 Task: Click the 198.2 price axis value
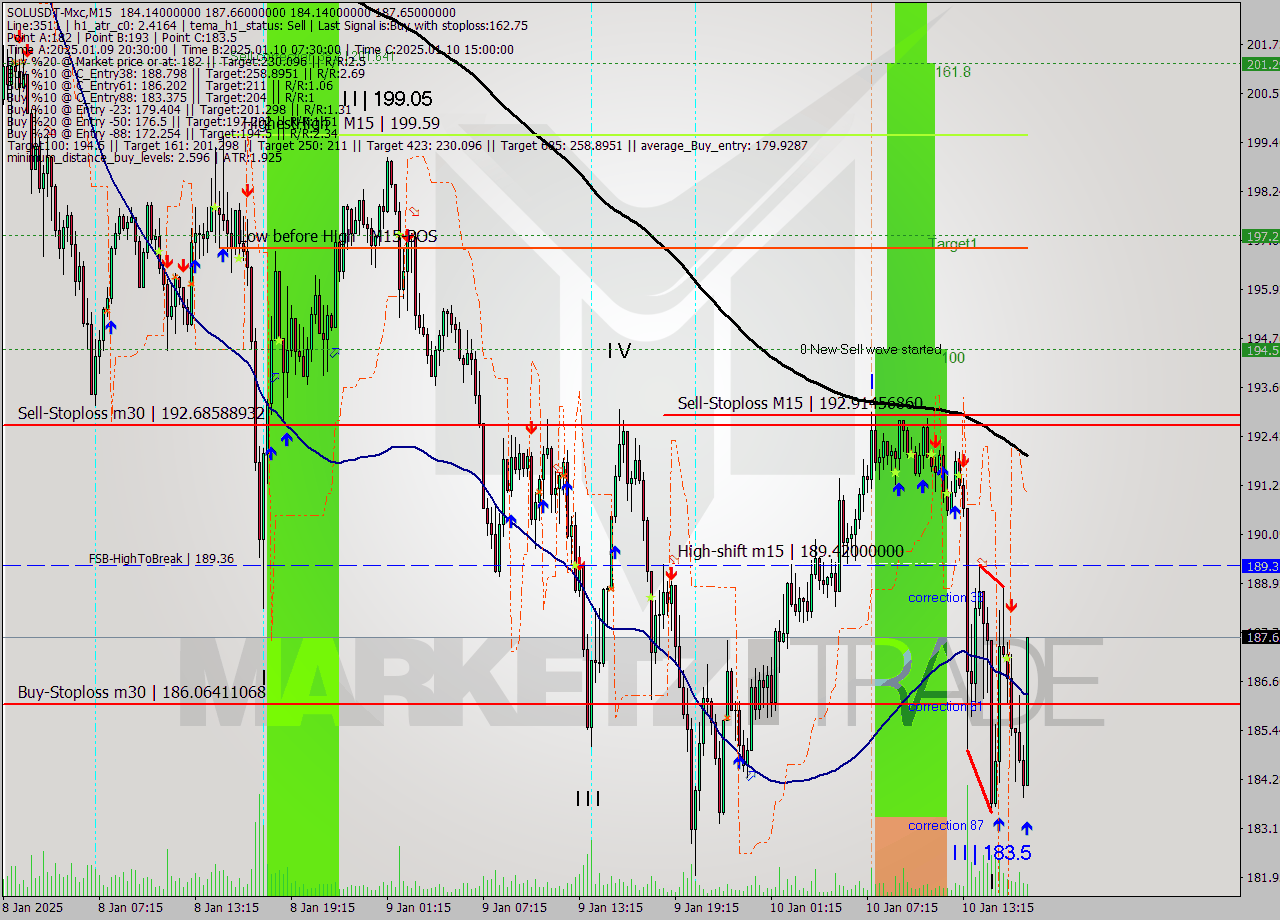coord(1263,192)
